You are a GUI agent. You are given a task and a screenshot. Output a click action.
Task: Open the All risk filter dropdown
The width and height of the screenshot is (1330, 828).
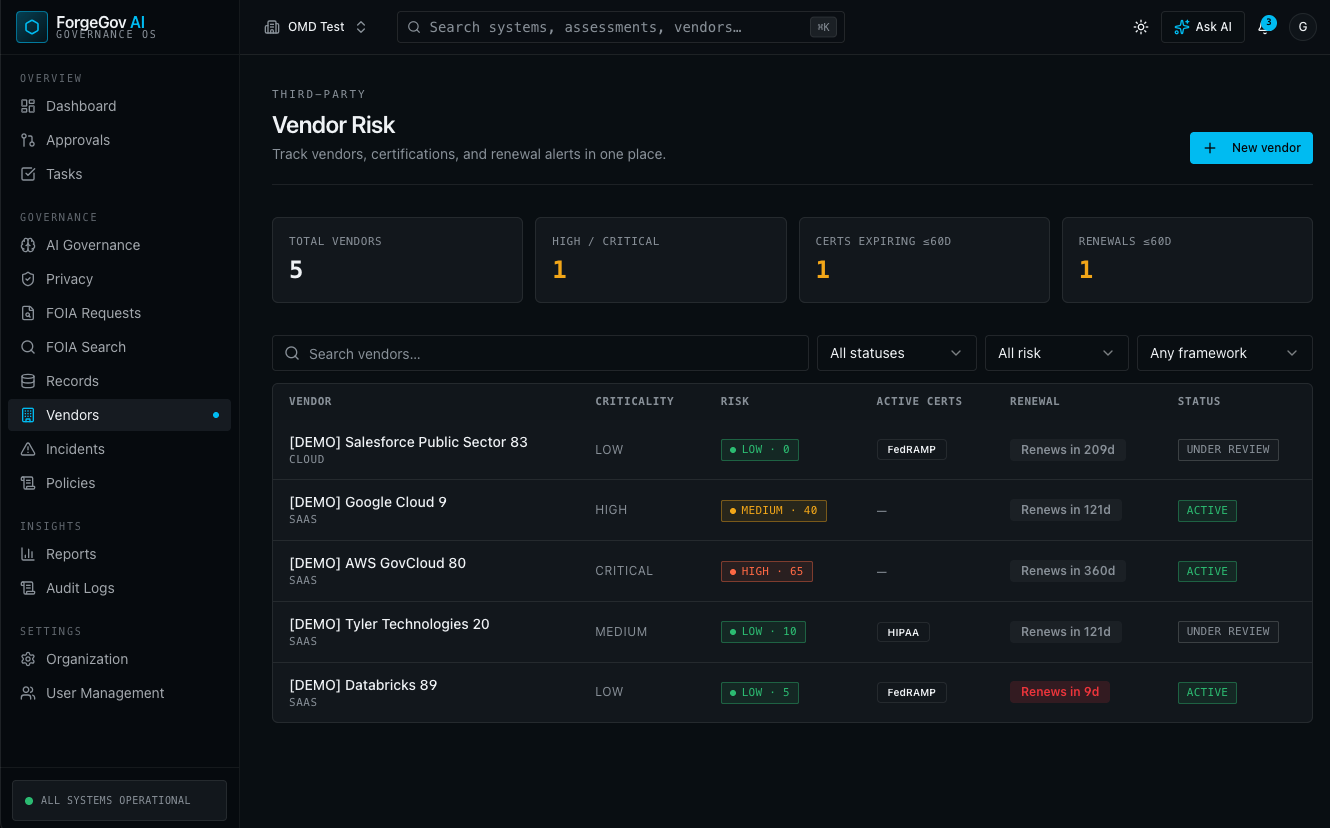[1057, 353]
